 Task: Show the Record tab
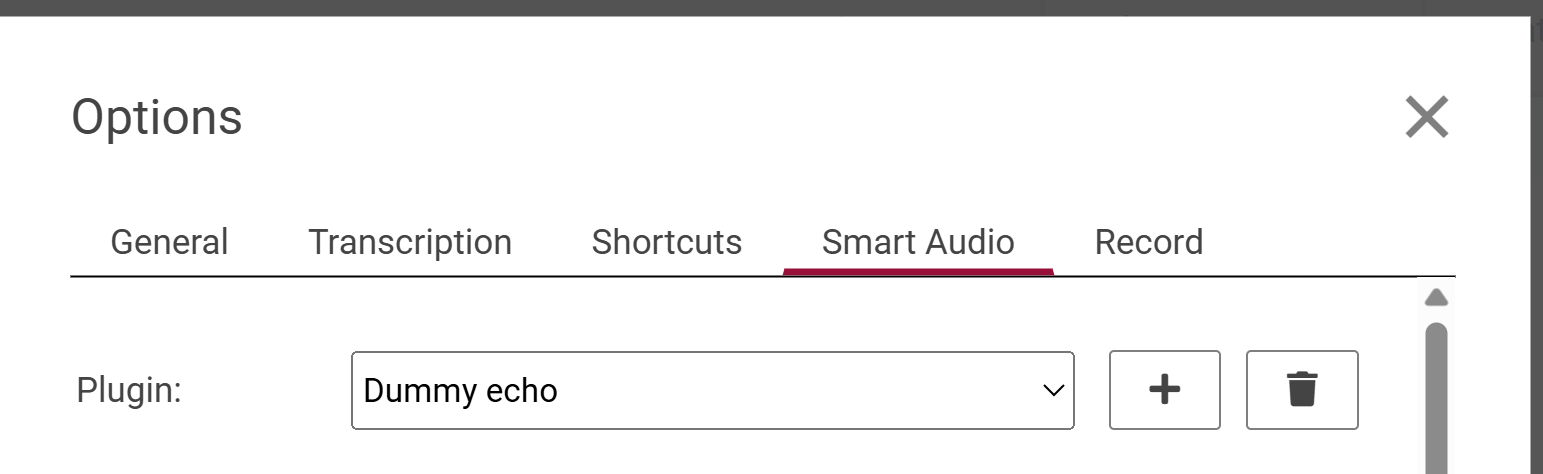point(1148,242)
